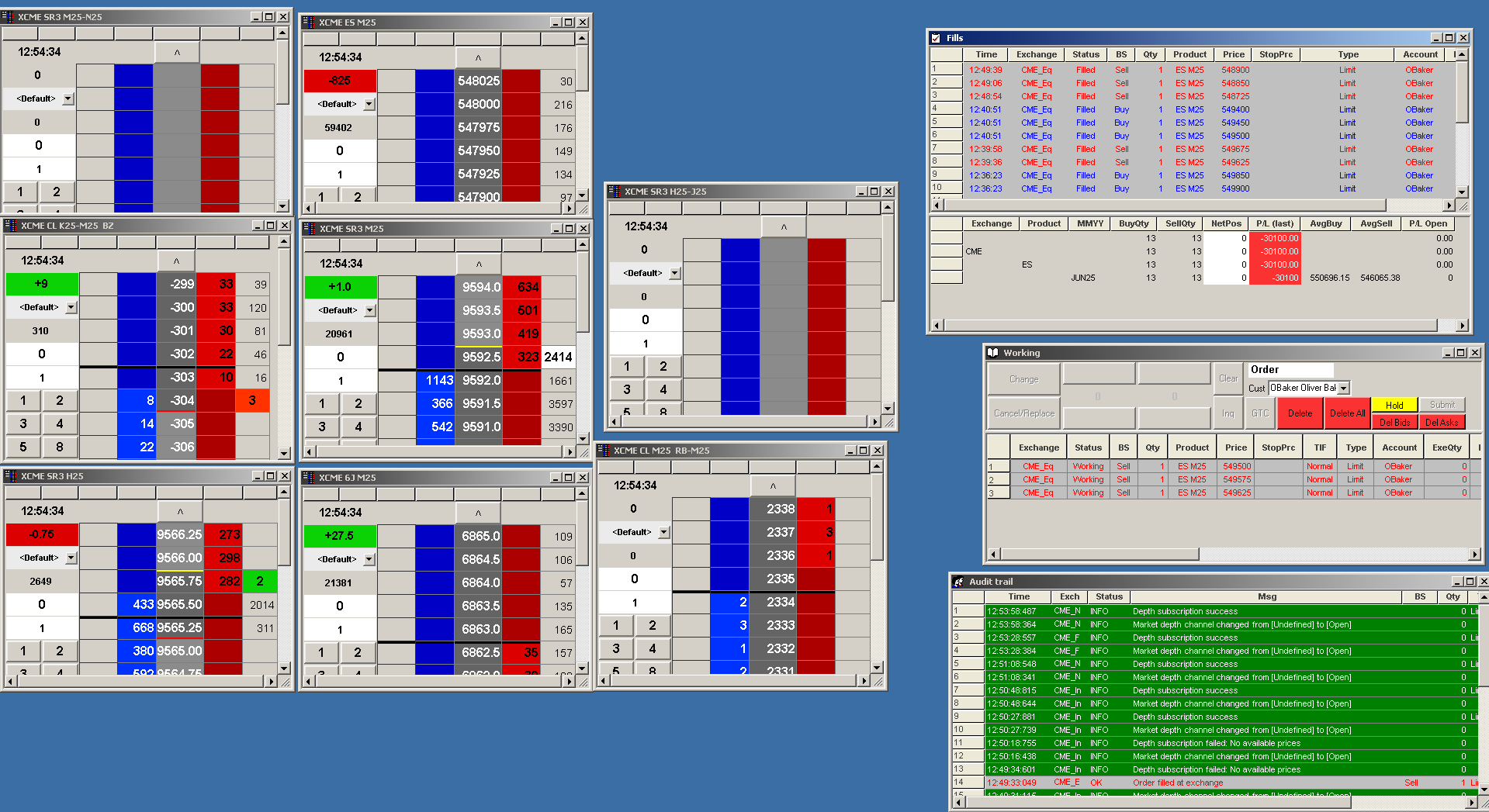
Task: Select the working sell order at 549575
Action: click(x=1236, y=479)
